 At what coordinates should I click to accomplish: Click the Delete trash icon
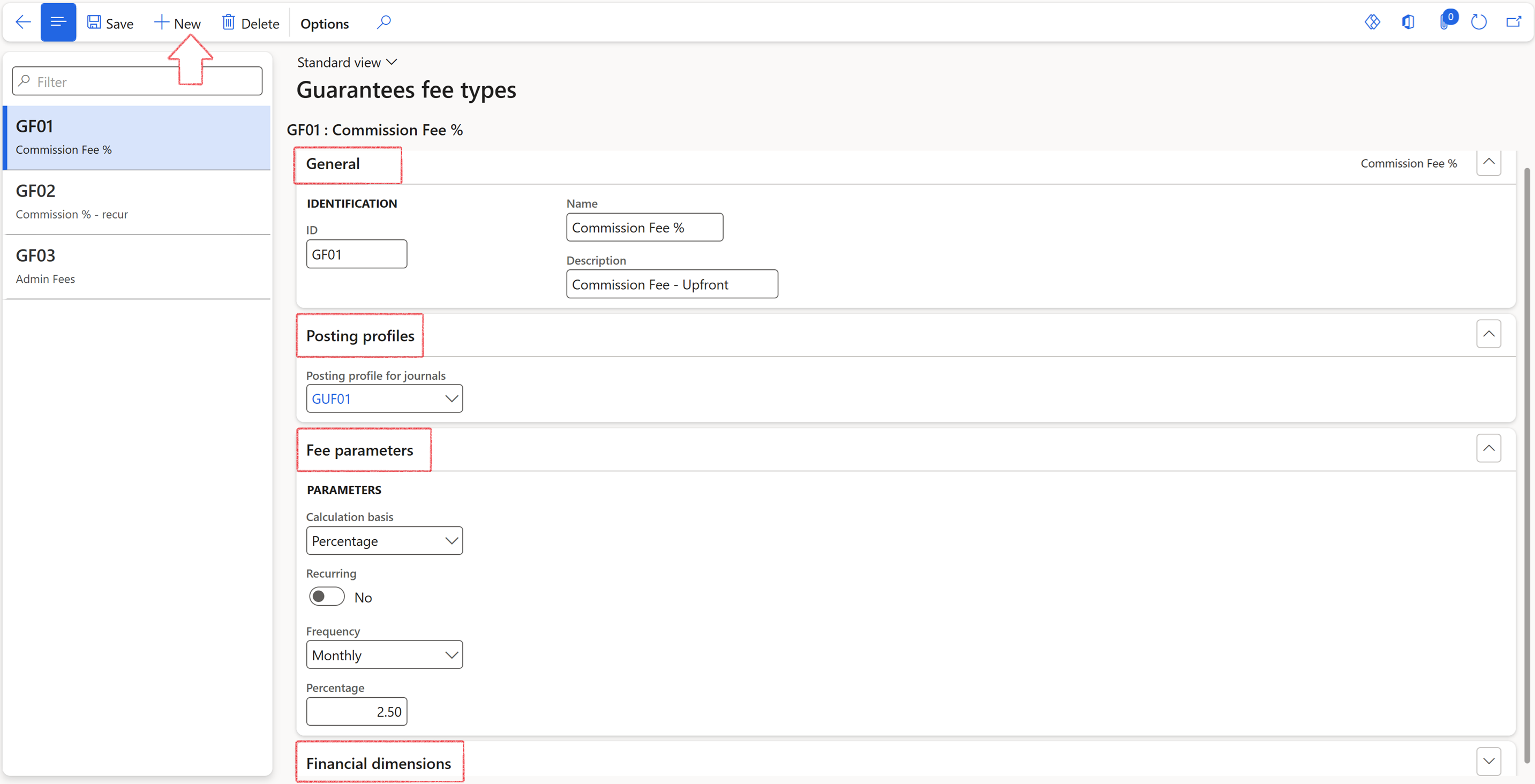[228, 22]
